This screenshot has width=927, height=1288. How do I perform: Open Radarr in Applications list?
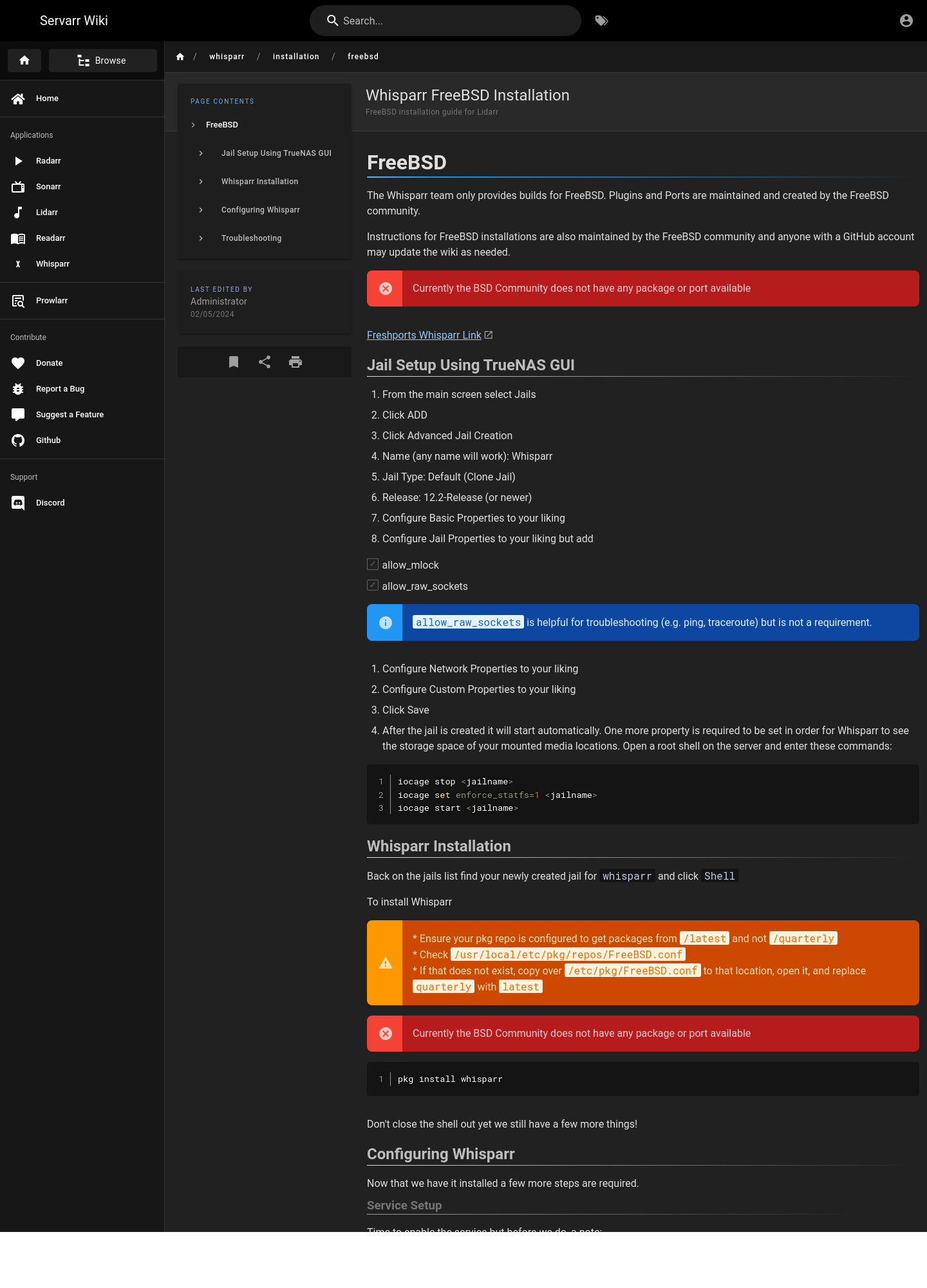tap(82, 161)
